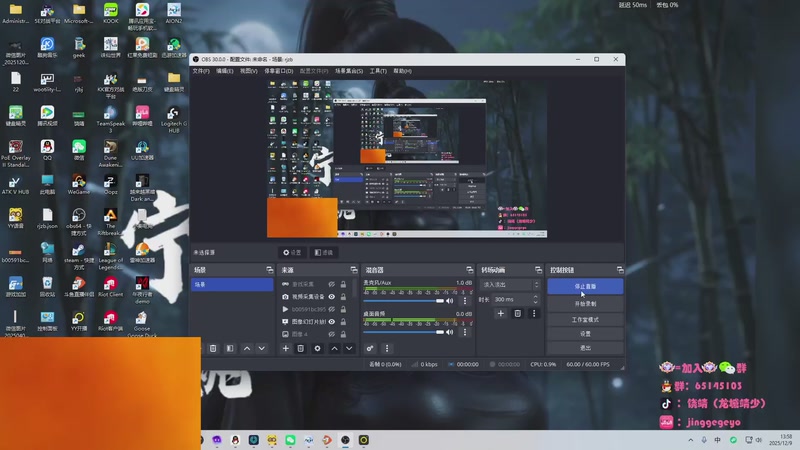Open advanced audio properties with the gears icon
This screenshot has height=450, width=800.
click(370, 348)
